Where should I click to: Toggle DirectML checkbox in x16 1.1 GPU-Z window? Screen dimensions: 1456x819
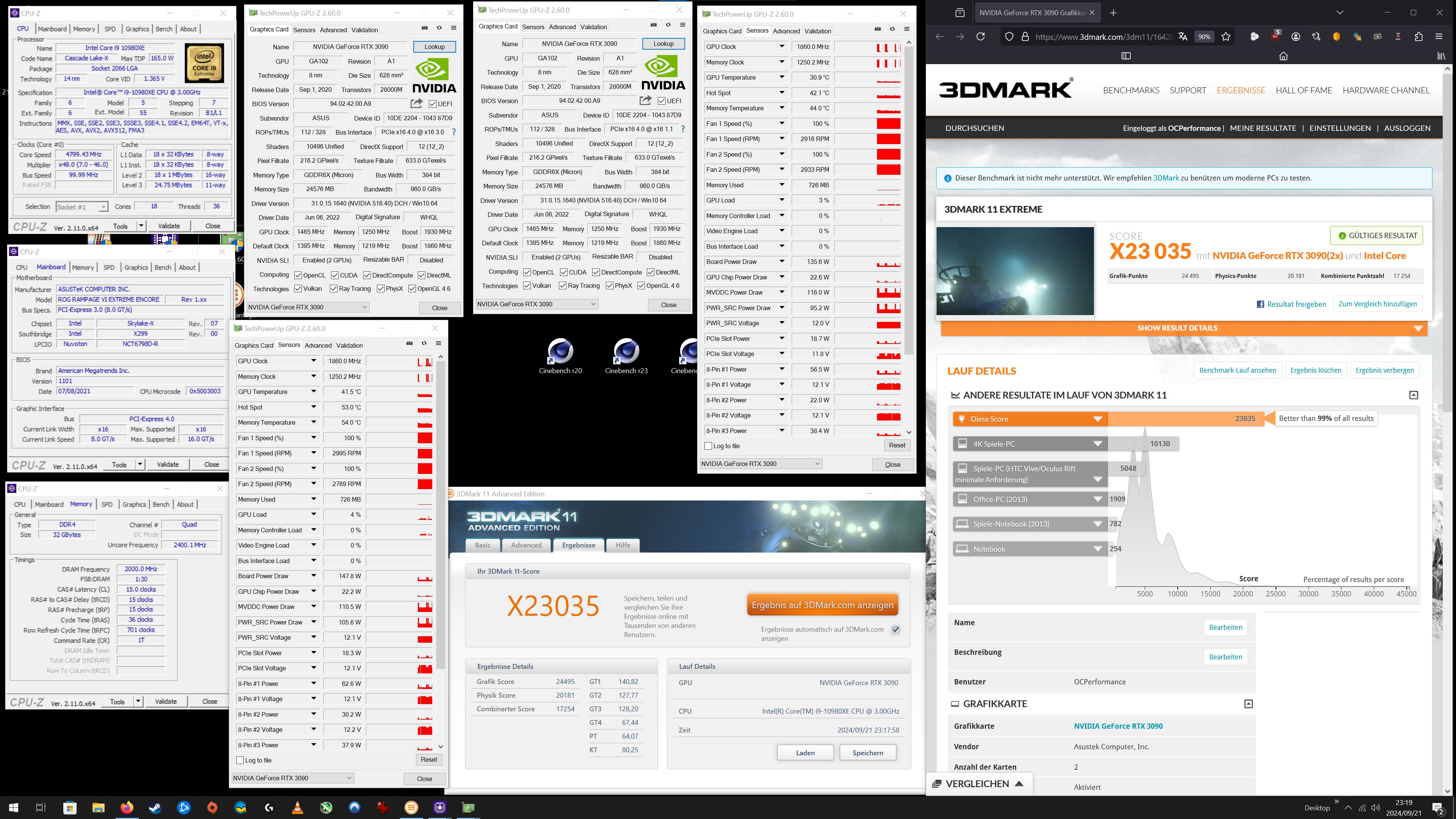click(651, 273)
